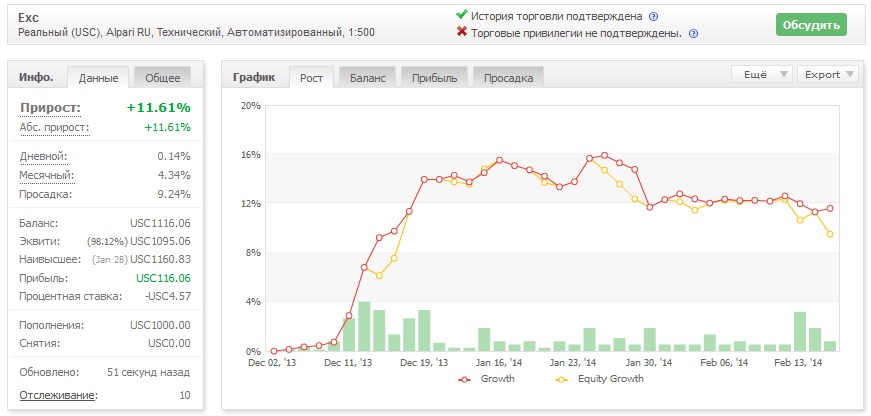
Task: Click the last yellow Equity Growth point
Action: (830, 234)
